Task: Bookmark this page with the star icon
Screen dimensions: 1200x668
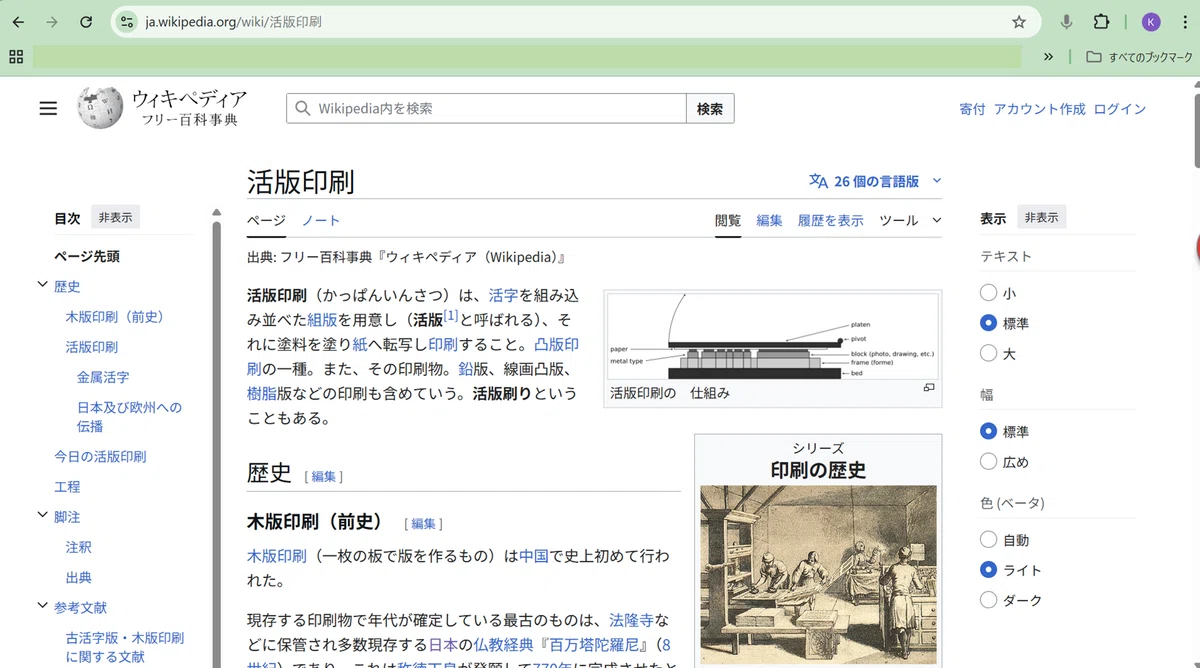Action: tap(1019, 22)
